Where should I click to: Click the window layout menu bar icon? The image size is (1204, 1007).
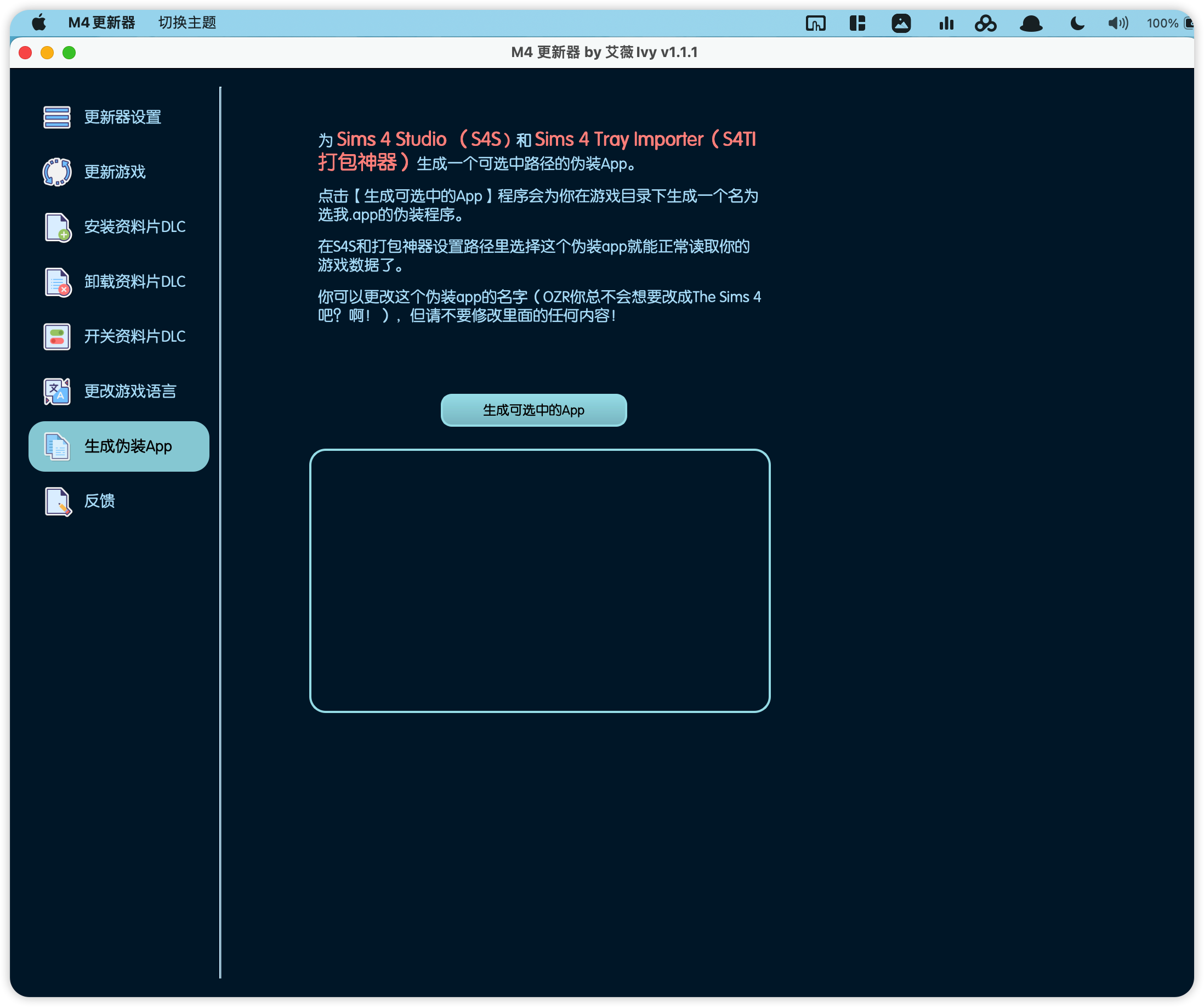(857, 23)
